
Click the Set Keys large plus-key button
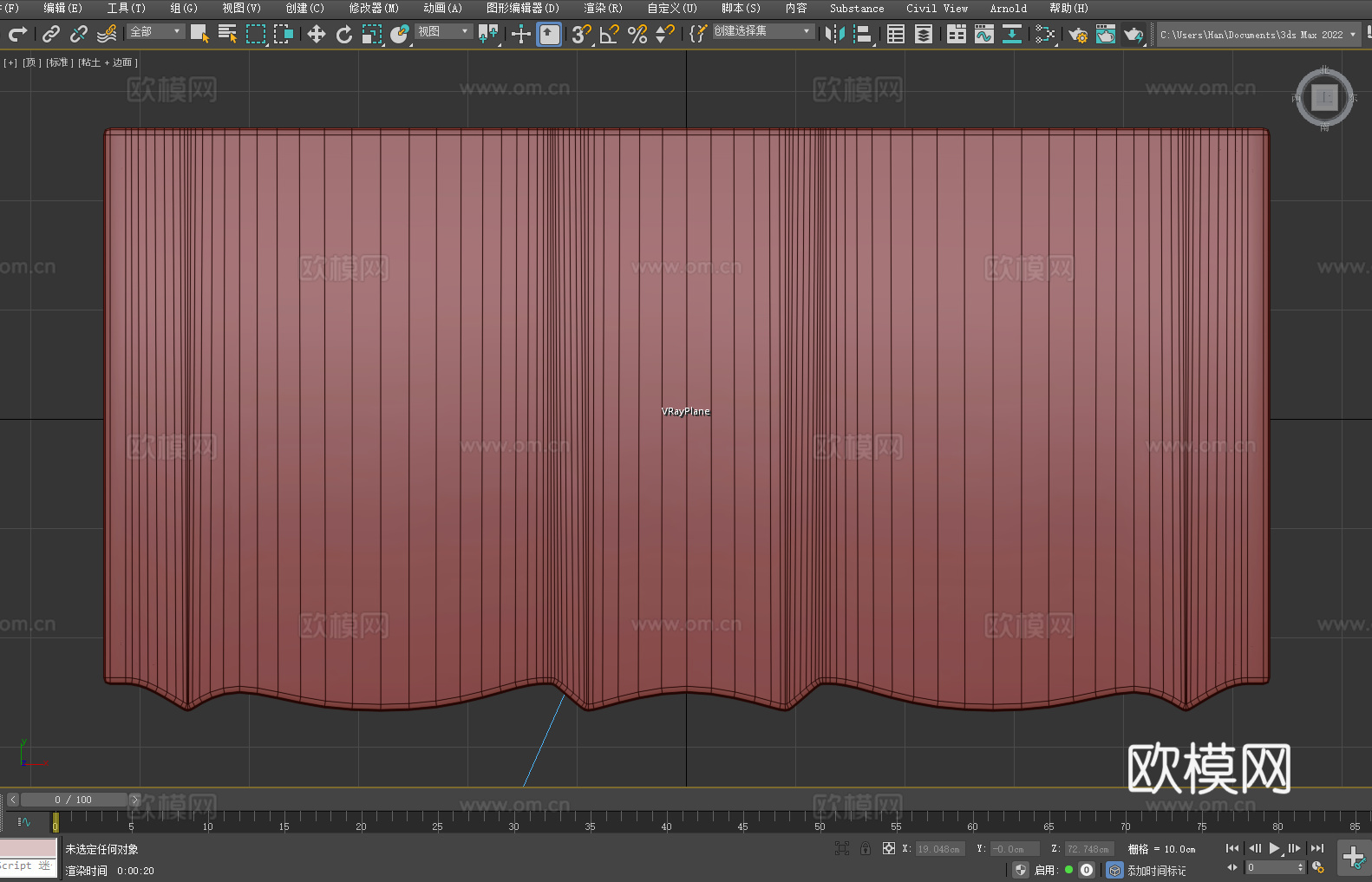pyautogui.click(x=1354, y=858)
